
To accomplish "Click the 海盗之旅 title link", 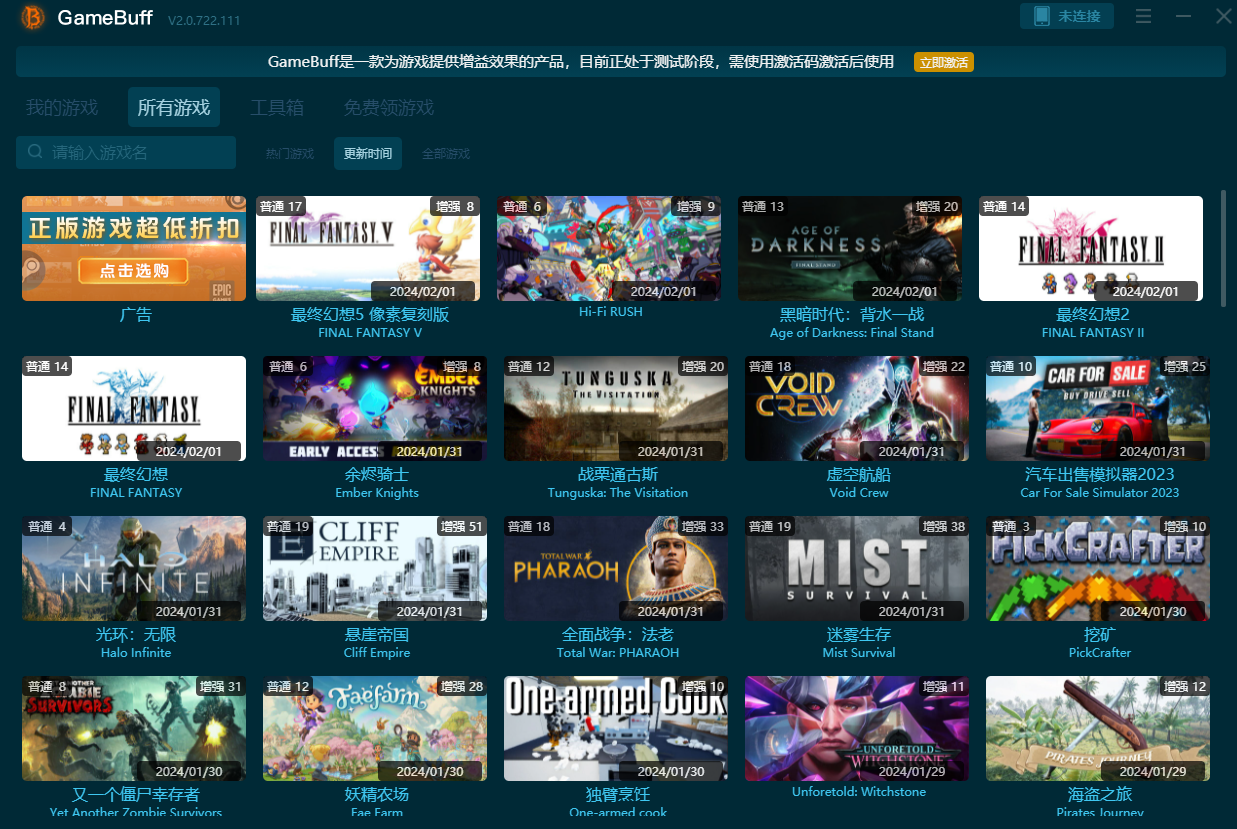I will (x=1100, y=794).
